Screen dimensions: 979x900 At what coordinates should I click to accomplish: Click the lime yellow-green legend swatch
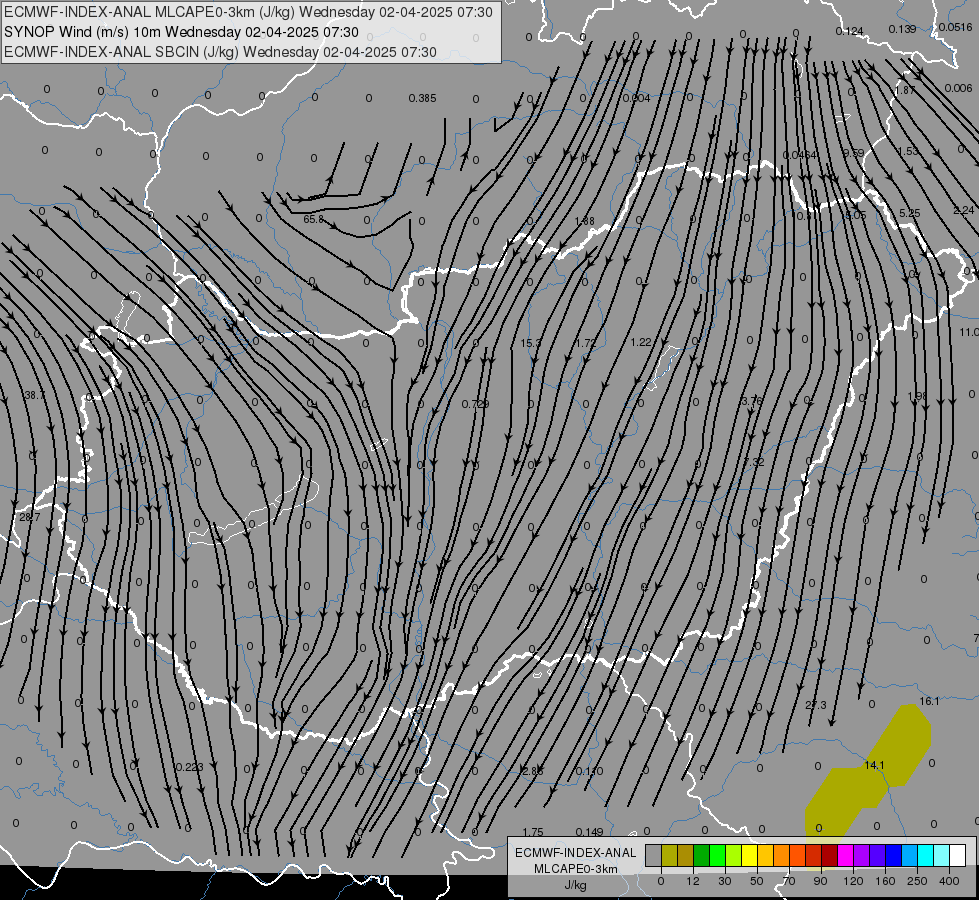point(734,856)
